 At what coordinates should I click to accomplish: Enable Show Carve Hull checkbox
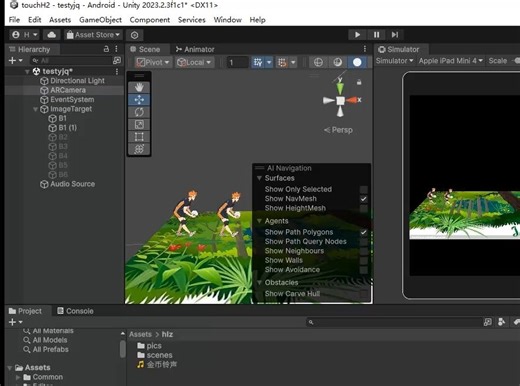click(364, 294)
